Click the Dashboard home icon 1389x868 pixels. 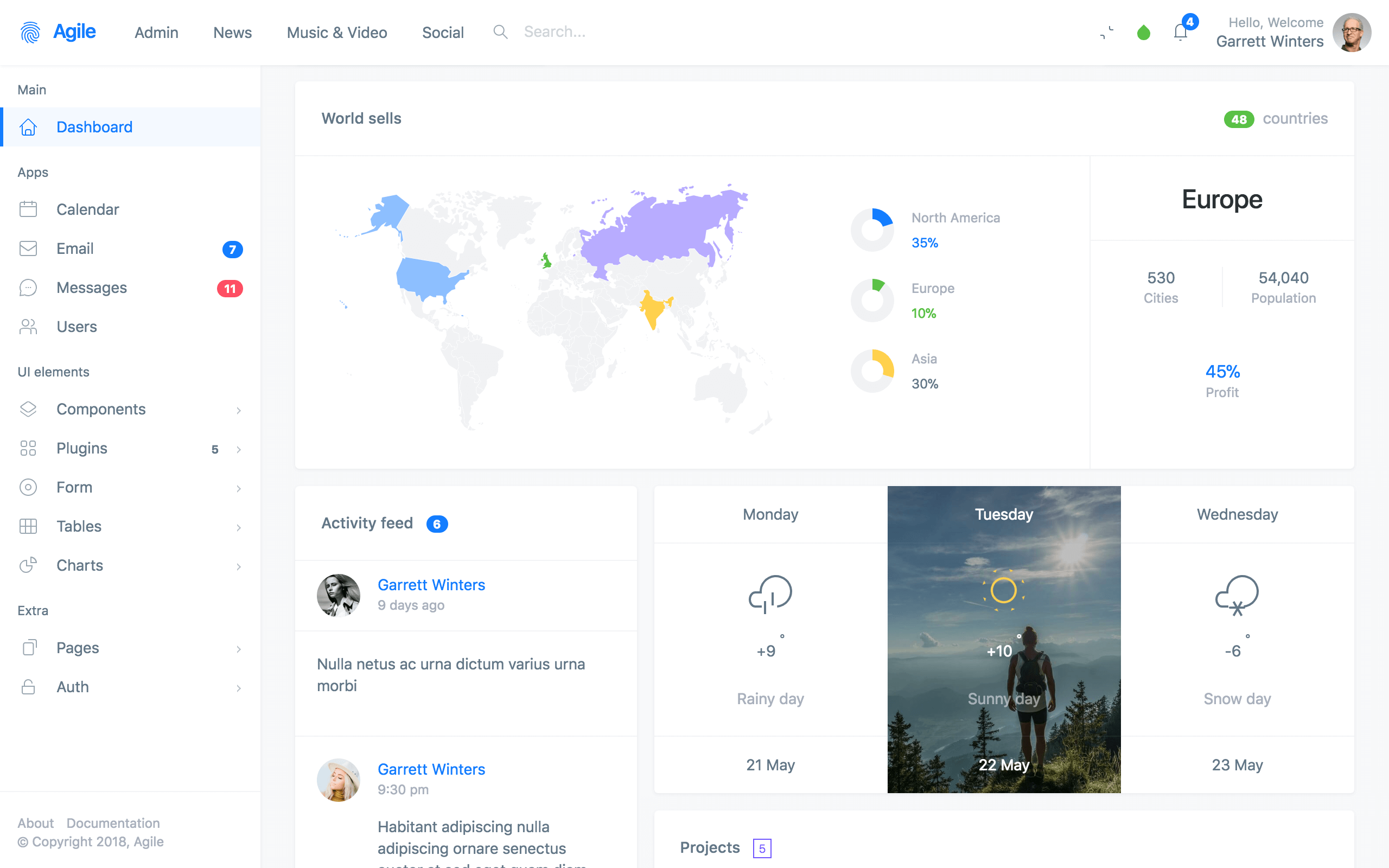(28, 127)
